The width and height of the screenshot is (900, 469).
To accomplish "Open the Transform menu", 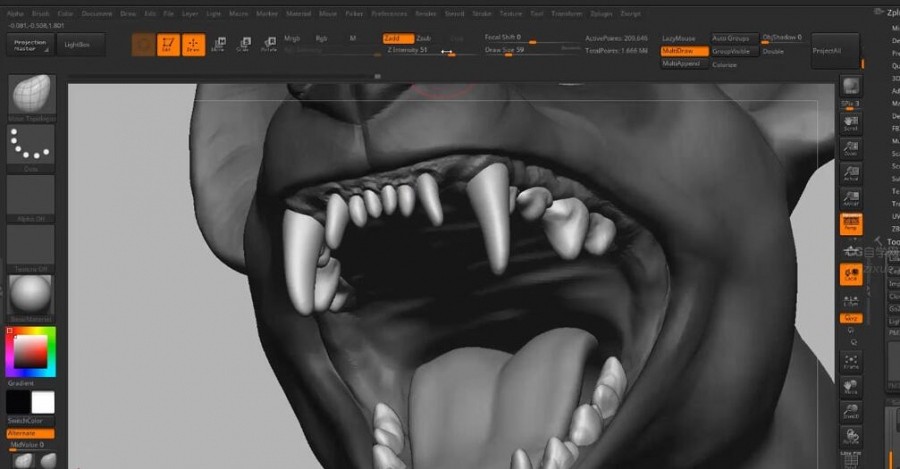I will [567, 14].
